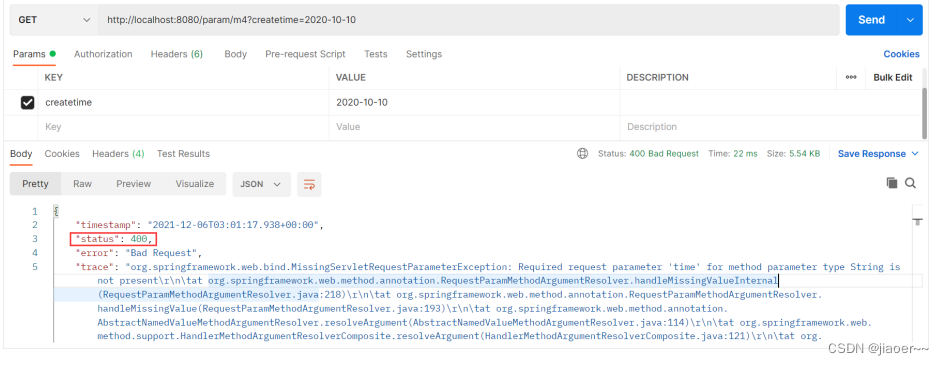Open the Tests tab
The image size is (944, 365).
click(x=376, y=54)
